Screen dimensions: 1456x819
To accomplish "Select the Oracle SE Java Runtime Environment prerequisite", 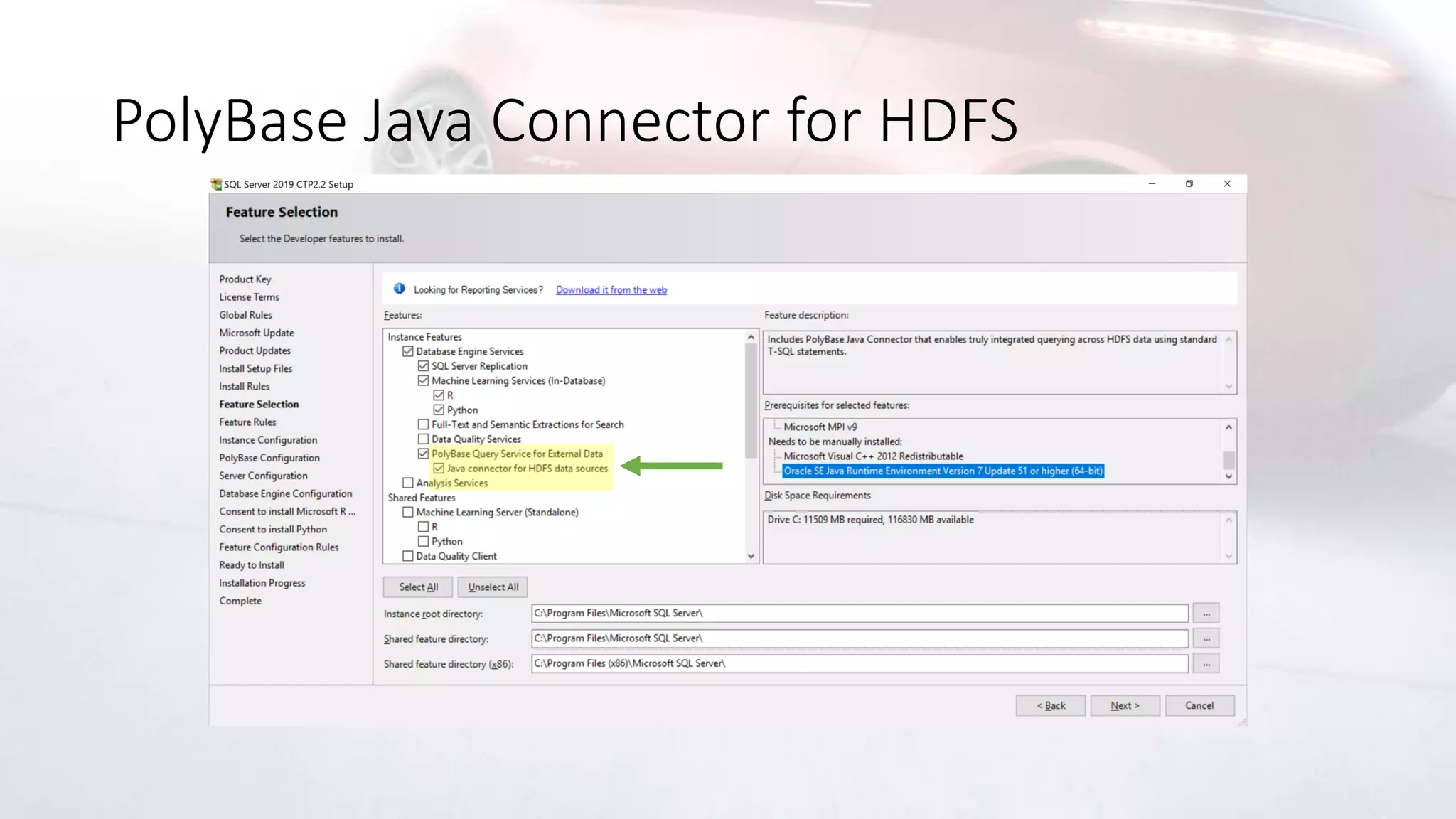I will pyautogui.click(x=943, y=471).
